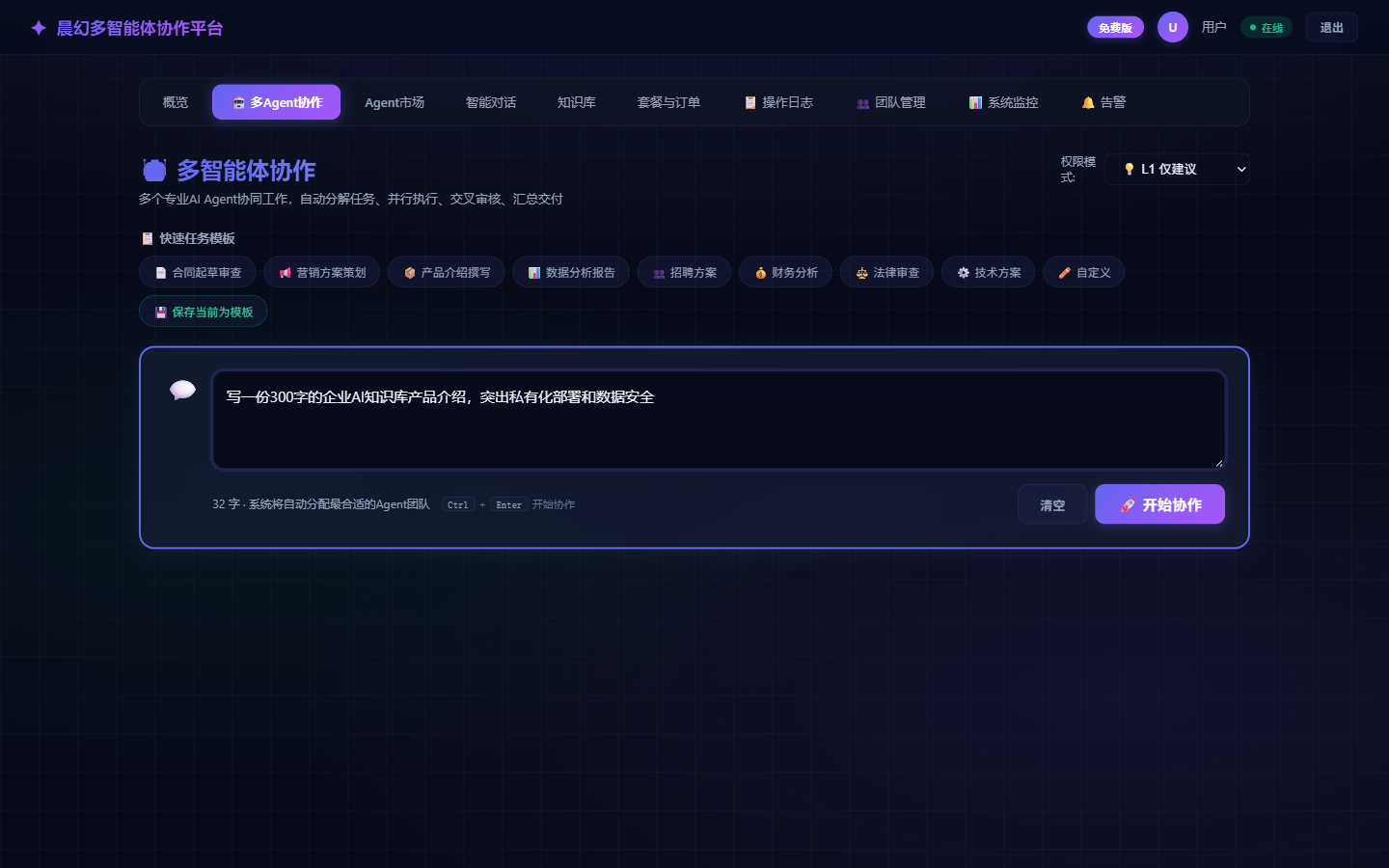Open the 知识库 tab
The image size is (1389, 868).
tap(577, 102)
